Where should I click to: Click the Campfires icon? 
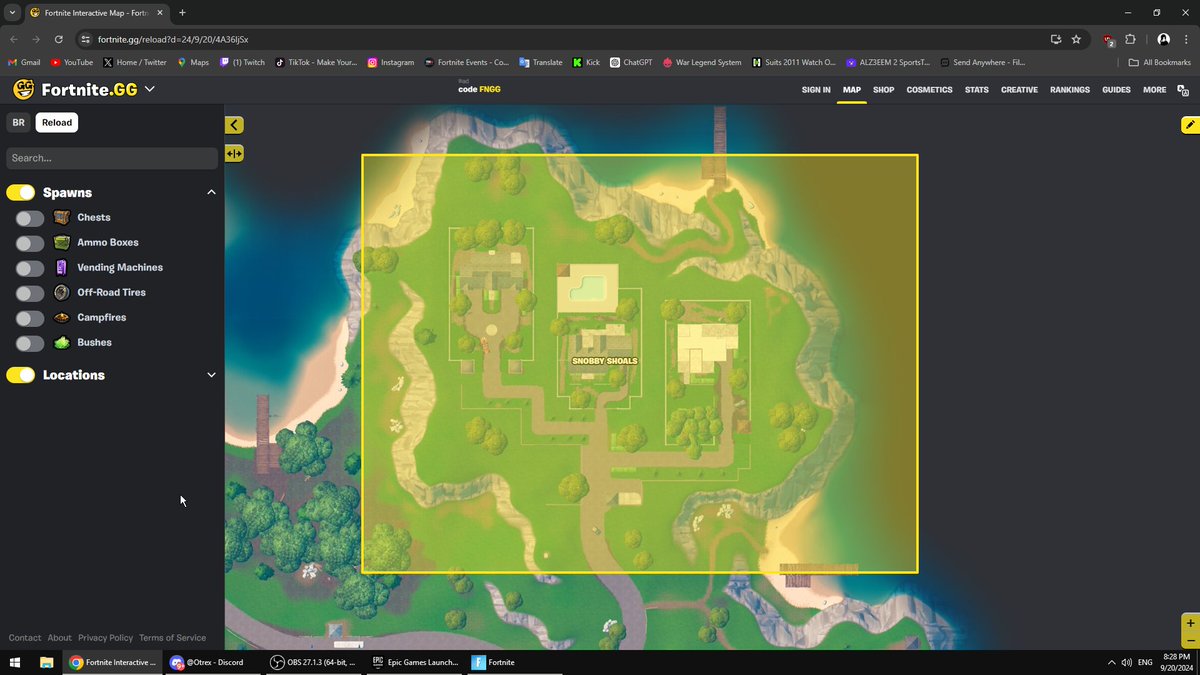(x=62, y=317)
